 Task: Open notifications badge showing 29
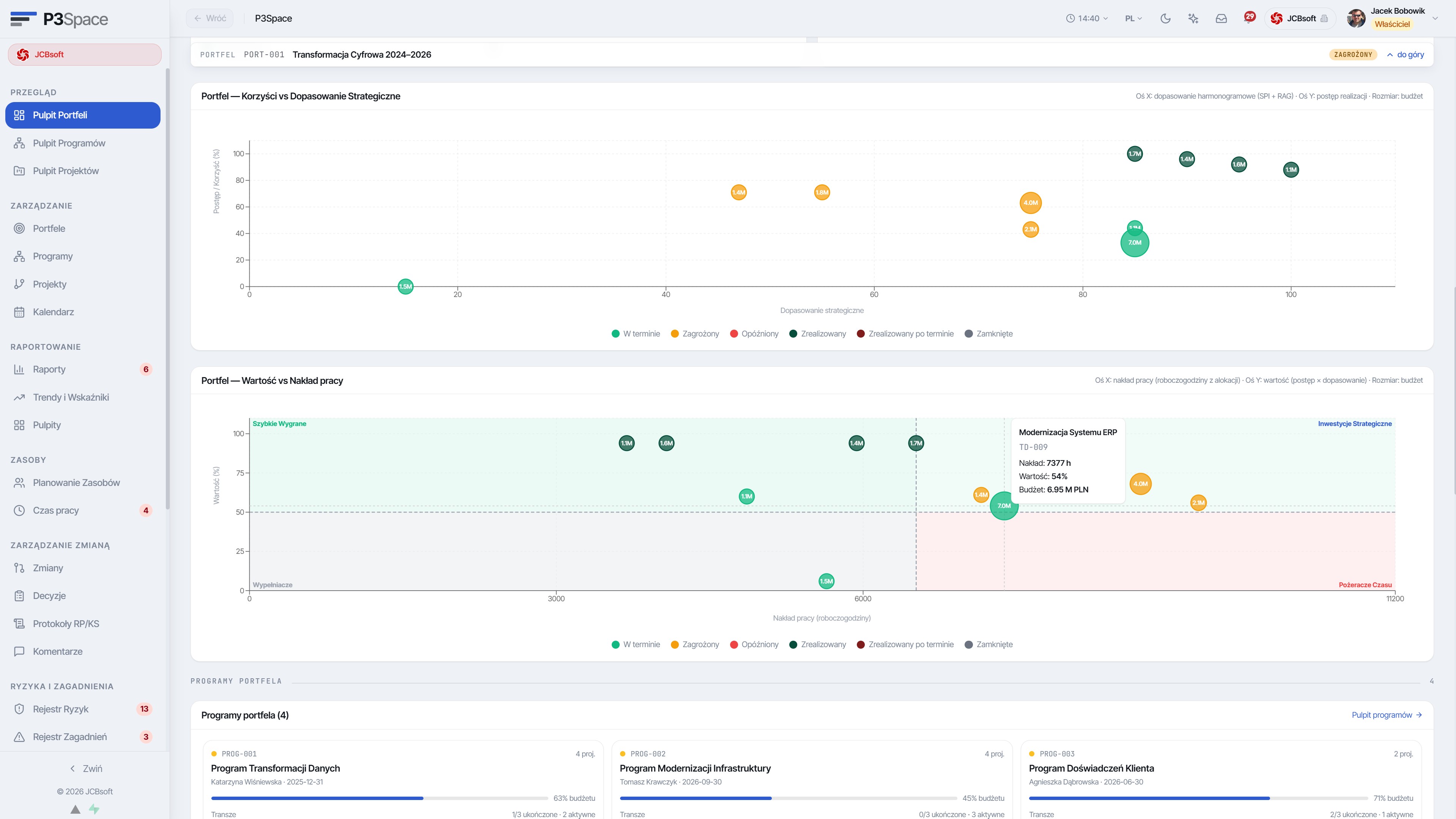[x=1250, y=17]
